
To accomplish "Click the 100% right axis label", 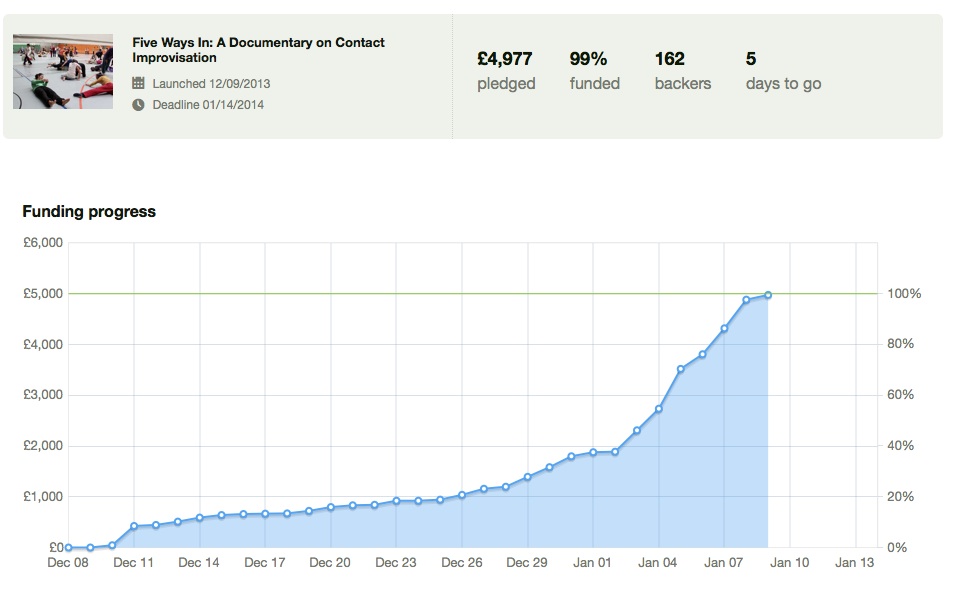I will click(x=904, y=294).
